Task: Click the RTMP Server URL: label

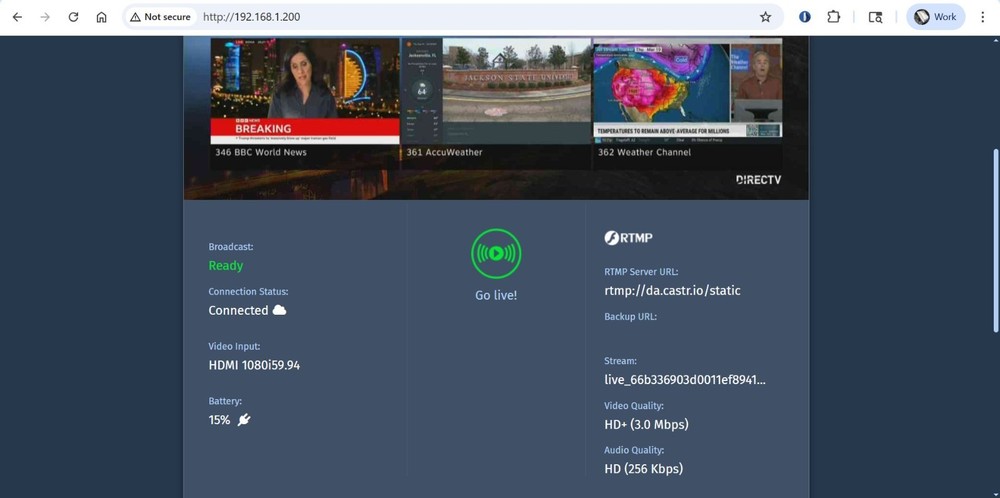Action: click(x=641, y=272)
